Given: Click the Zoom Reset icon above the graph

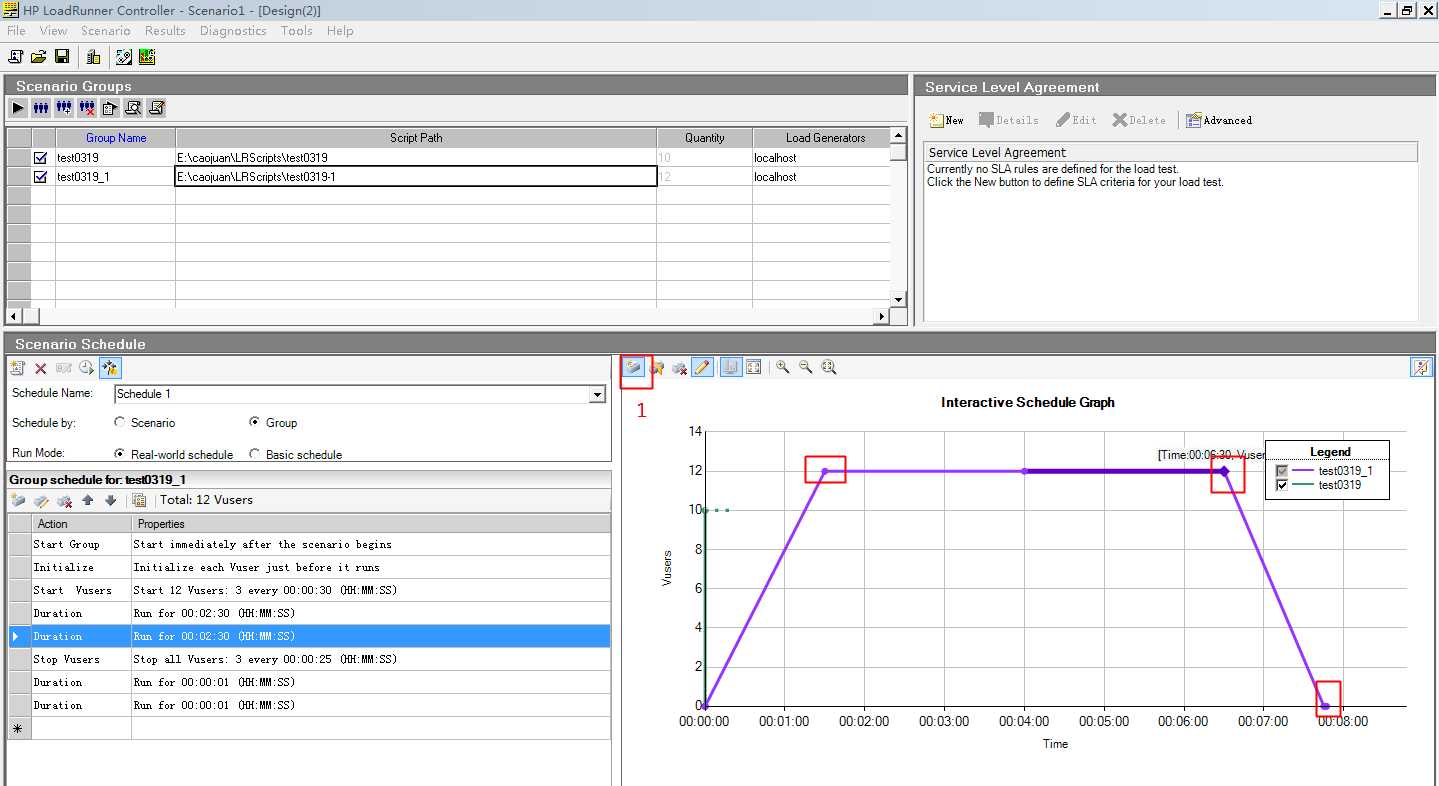Looking at the screenshot, I should coord(829,368).
